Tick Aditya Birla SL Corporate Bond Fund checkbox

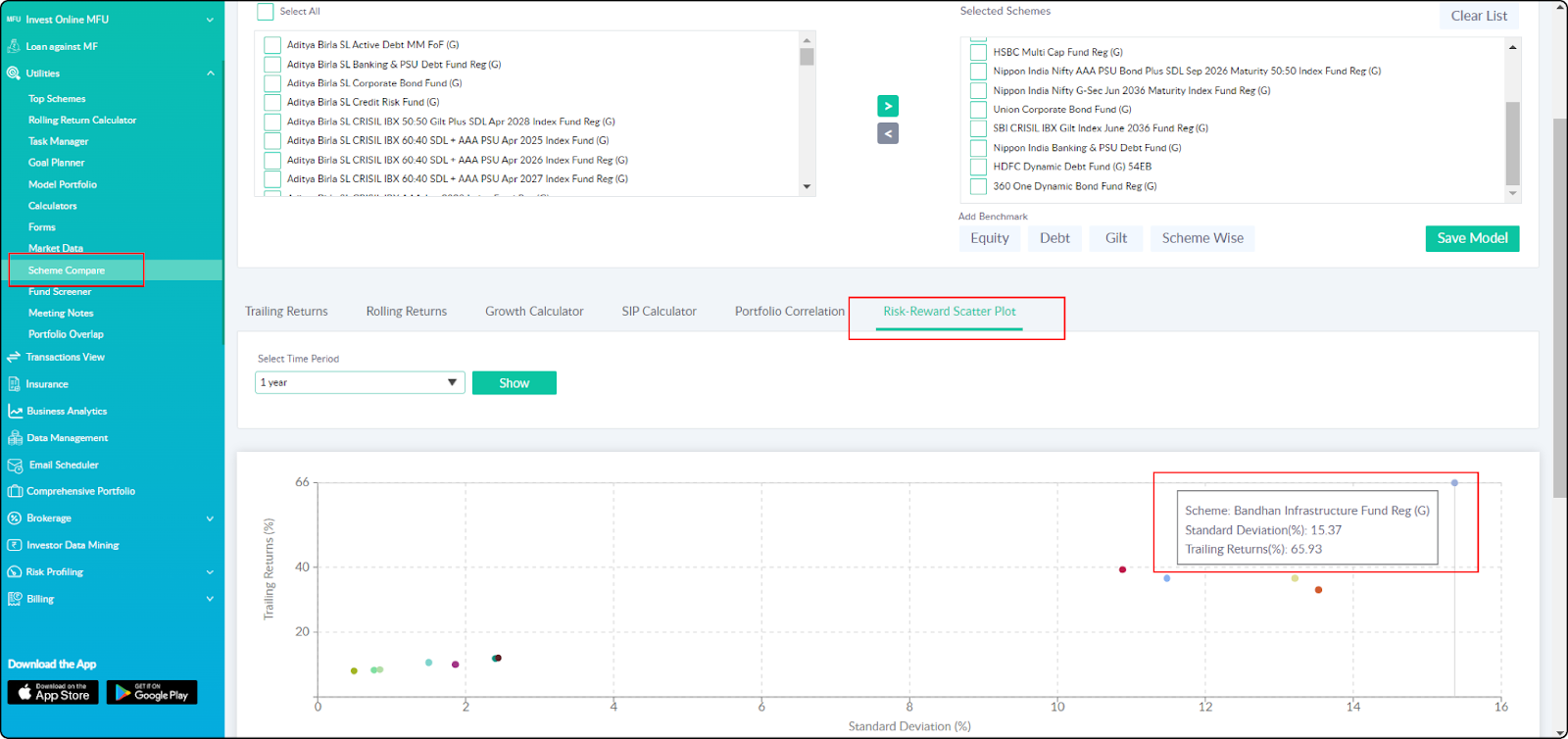272,83
